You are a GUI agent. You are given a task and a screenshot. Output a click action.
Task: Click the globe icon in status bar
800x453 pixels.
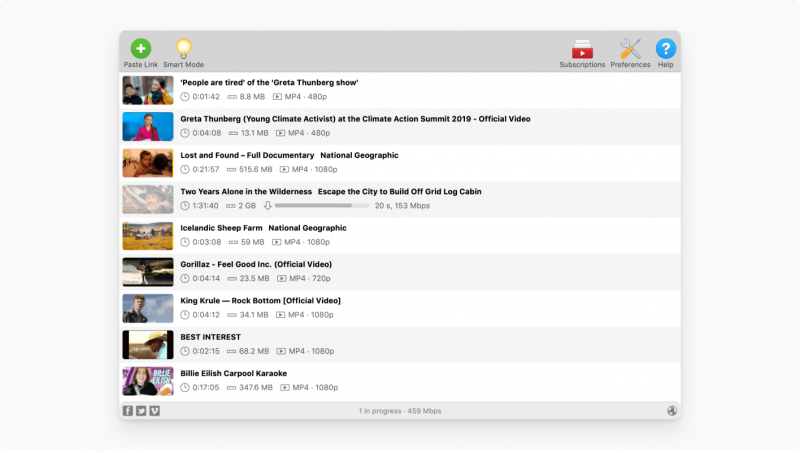(672, 411)
